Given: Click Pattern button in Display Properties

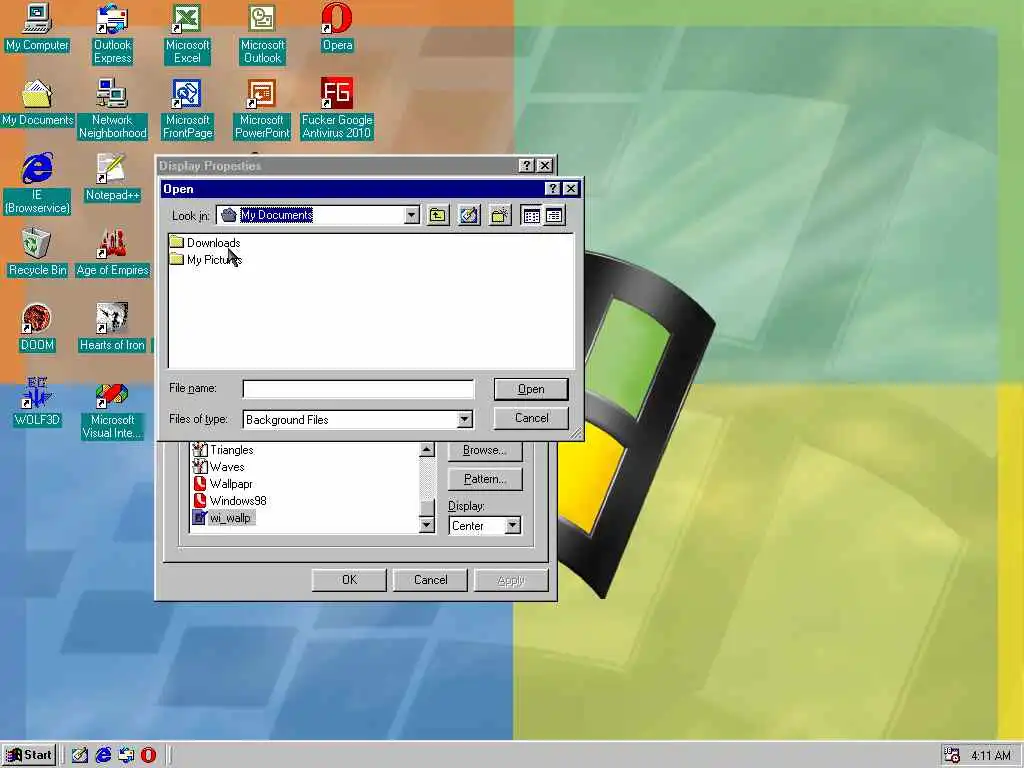Looking at the screenshot, I should pos(485,479).
